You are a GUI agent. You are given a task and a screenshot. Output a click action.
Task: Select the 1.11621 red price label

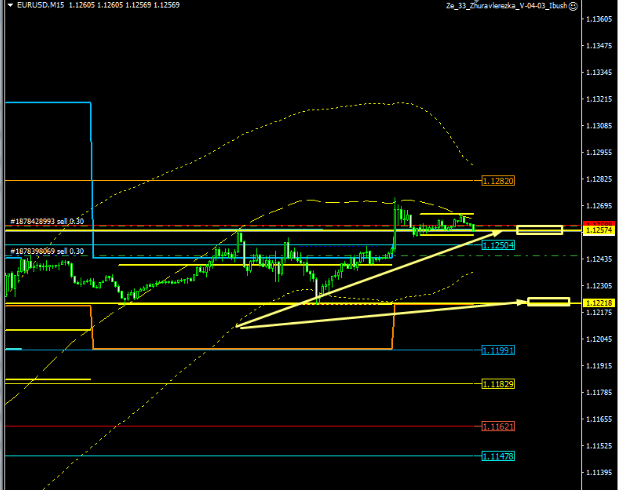[497, 426]
